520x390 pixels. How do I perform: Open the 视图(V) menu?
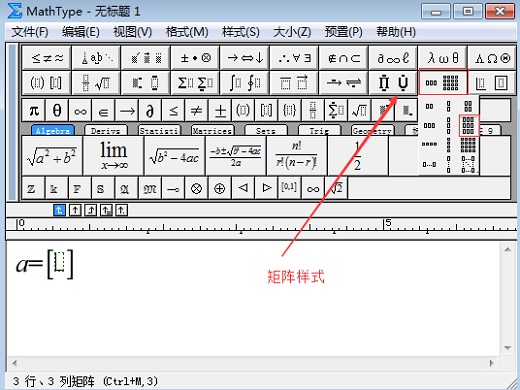click(x=132, y=32)
